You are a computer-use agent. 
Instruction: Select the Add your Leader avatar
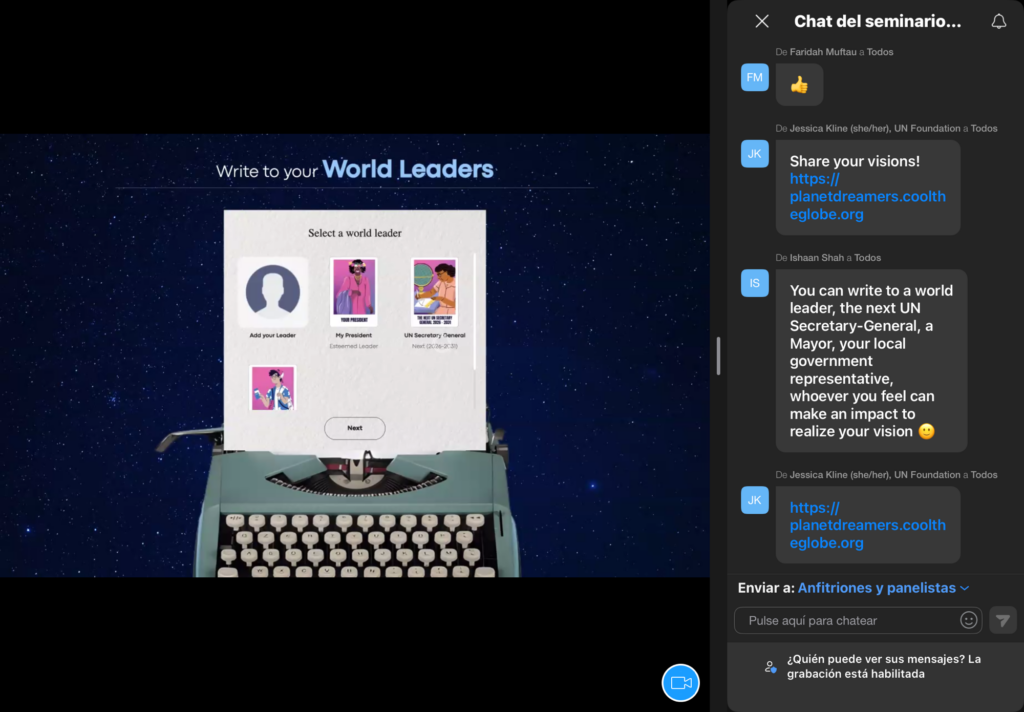pyautogui.click(x=273, y=292)
